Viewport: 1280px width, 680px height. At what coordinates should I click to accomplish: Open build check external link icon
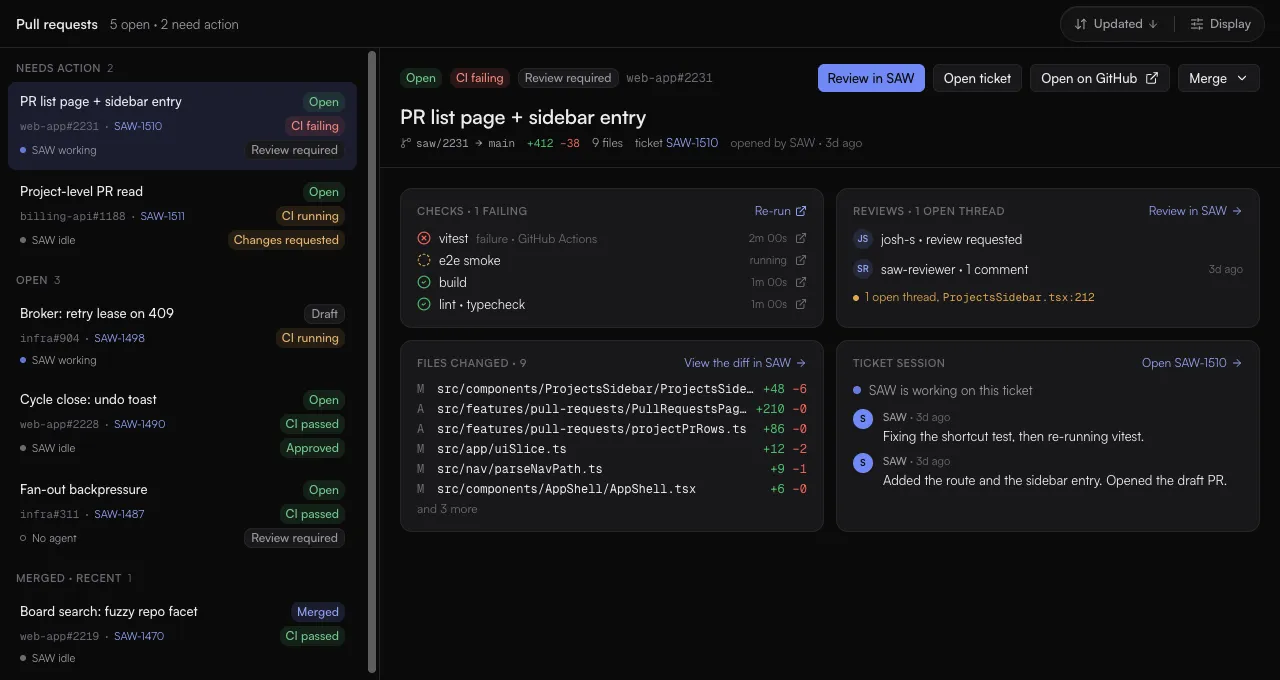[800, 282]
